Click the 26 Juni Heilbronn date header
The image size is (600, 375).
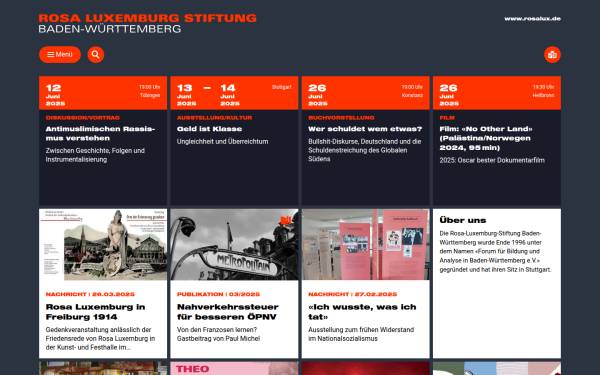point(497,93)
